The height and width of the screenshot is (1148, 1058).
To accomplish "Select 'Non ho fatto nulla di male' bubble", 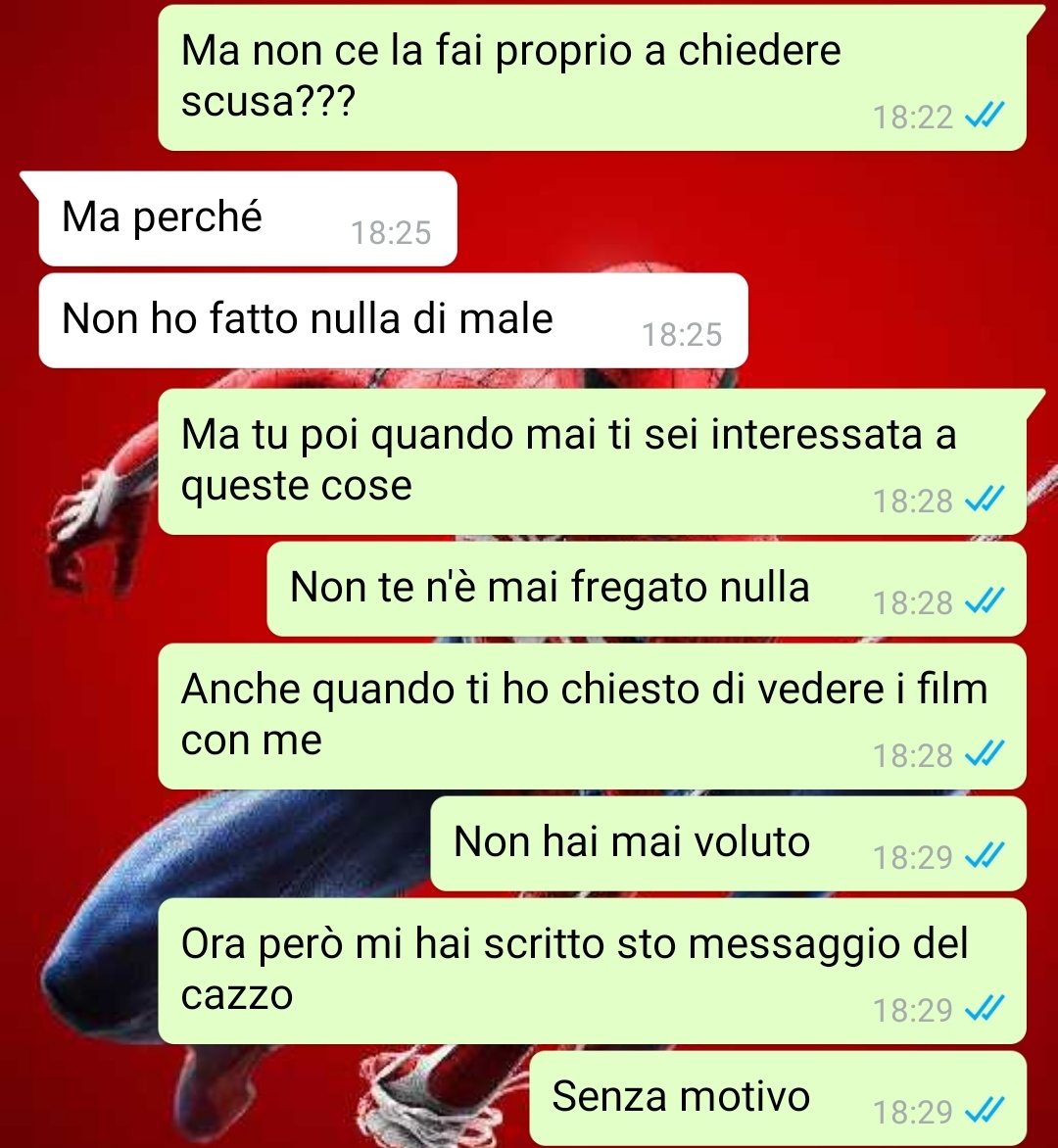I will tap(393, 320).
